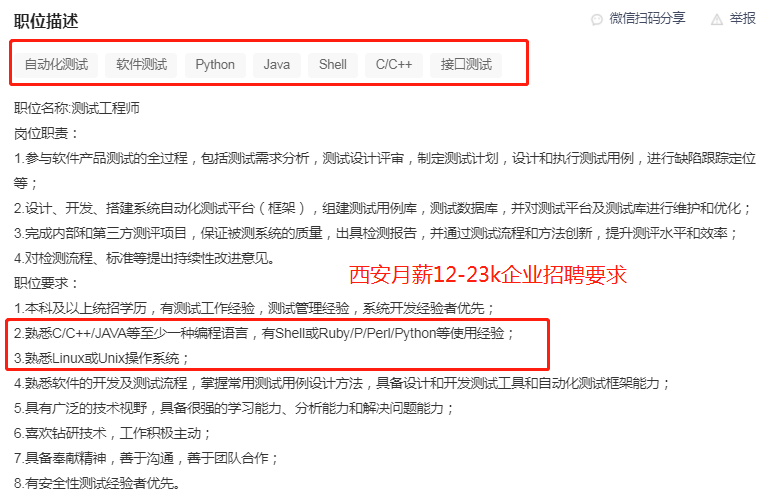This screenshot has width=777, height=492.
Task: Click the Java skill tag
Action: [x=277, y=65]
